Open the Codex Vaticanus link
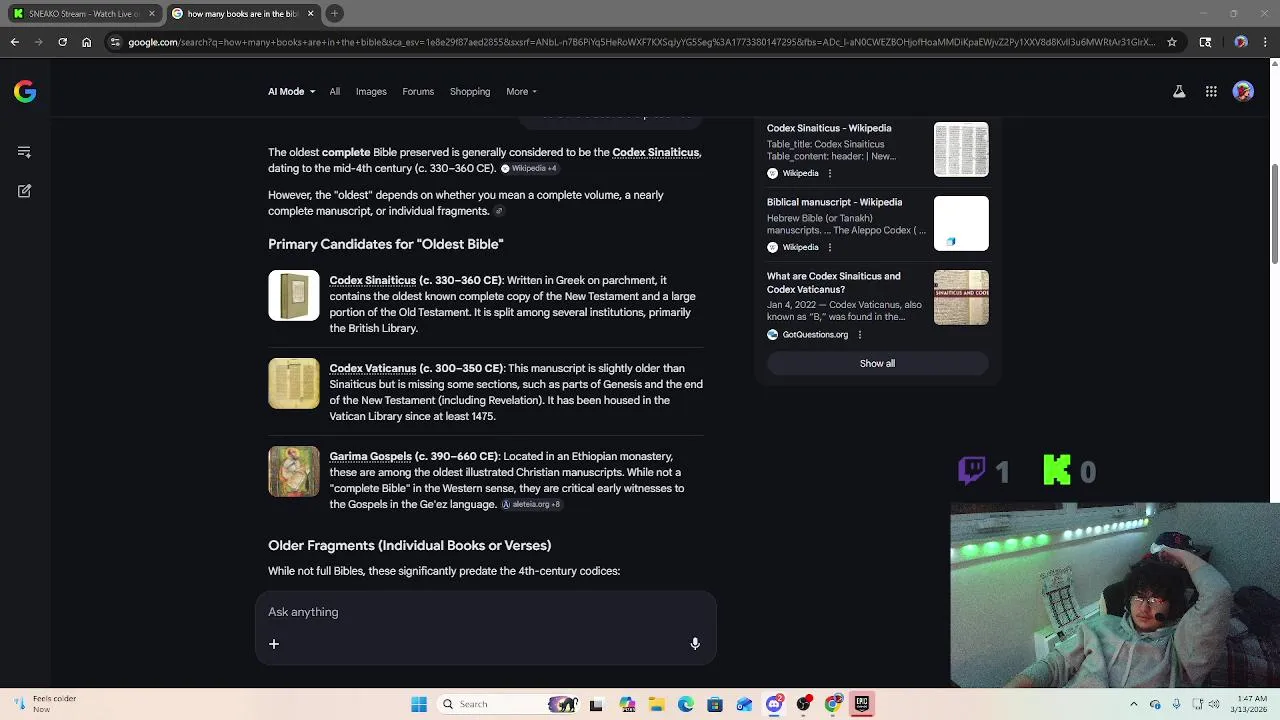The image size is (1280, 720). 373,368
